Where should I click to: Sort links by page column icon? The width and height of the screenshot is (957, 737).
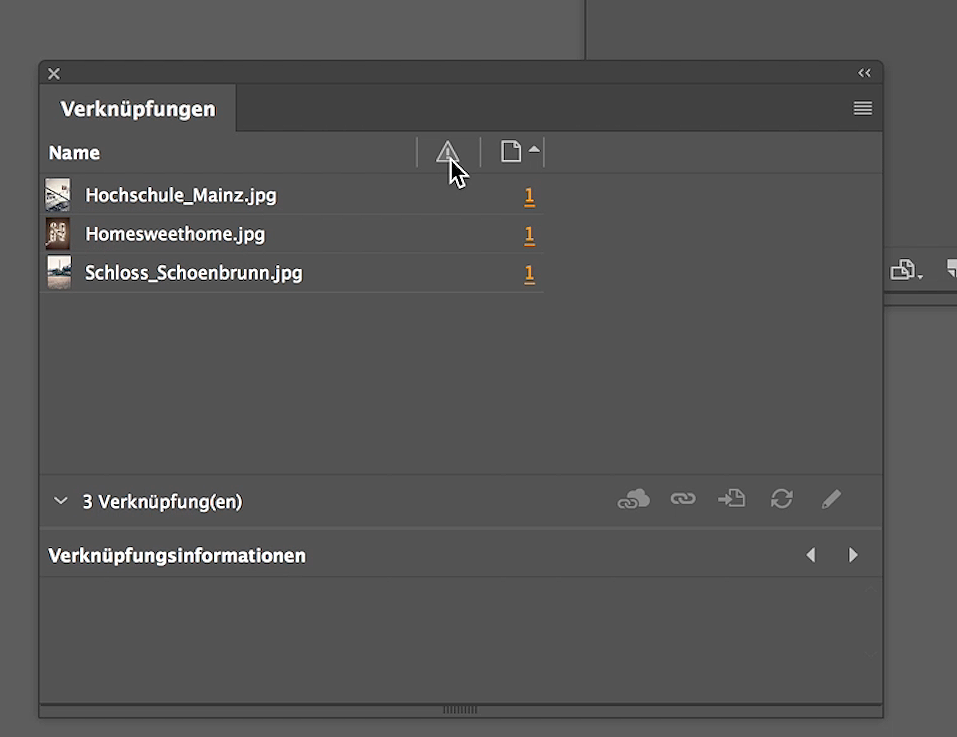pos(512,152)
